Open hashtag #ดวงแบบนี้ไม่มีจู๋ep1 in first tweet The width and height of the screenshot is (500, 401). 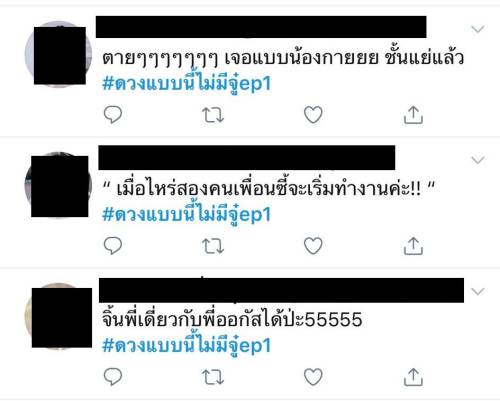point(186,83)
